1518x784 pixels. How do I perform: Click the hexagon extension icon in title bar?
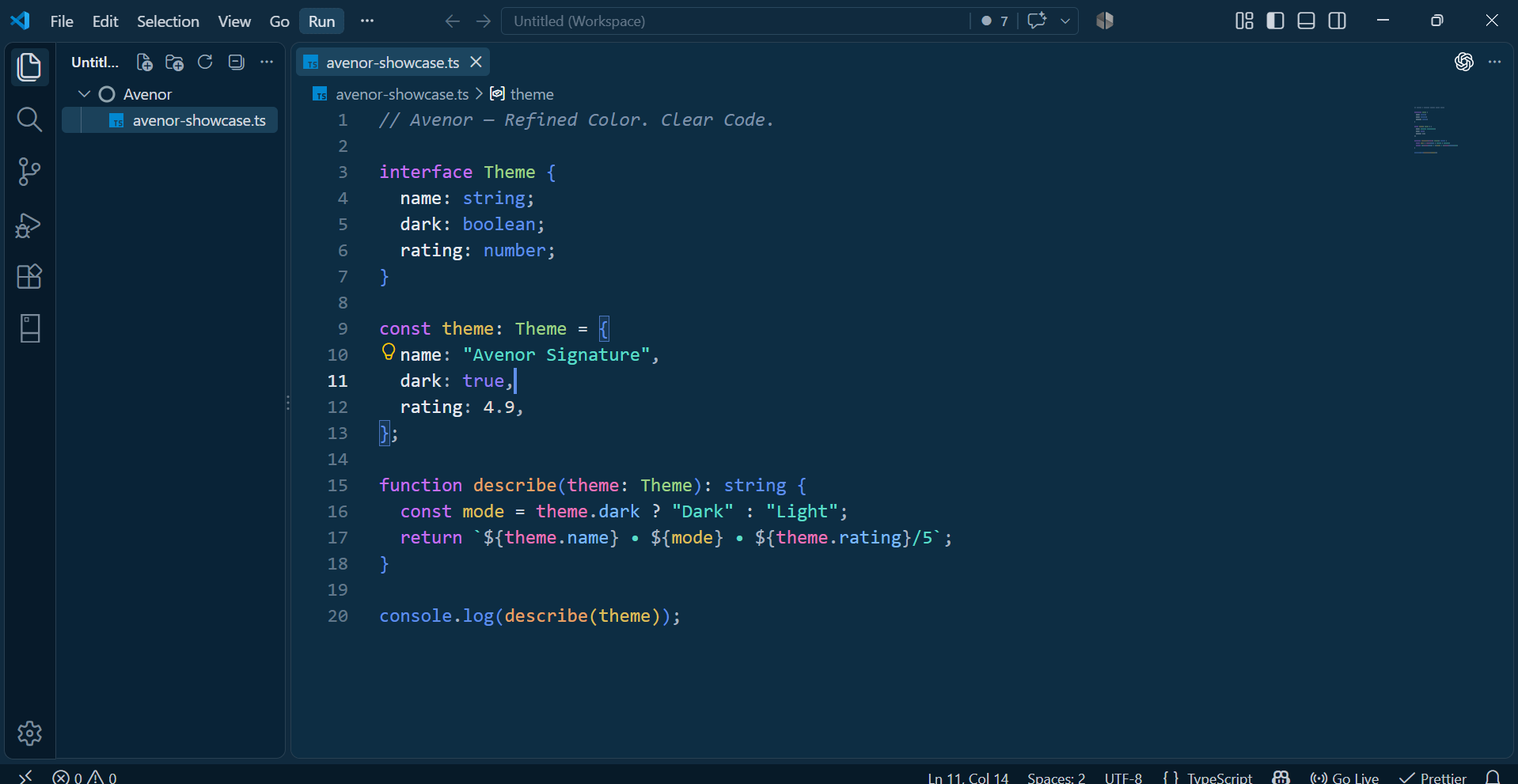click(1105, 21)
